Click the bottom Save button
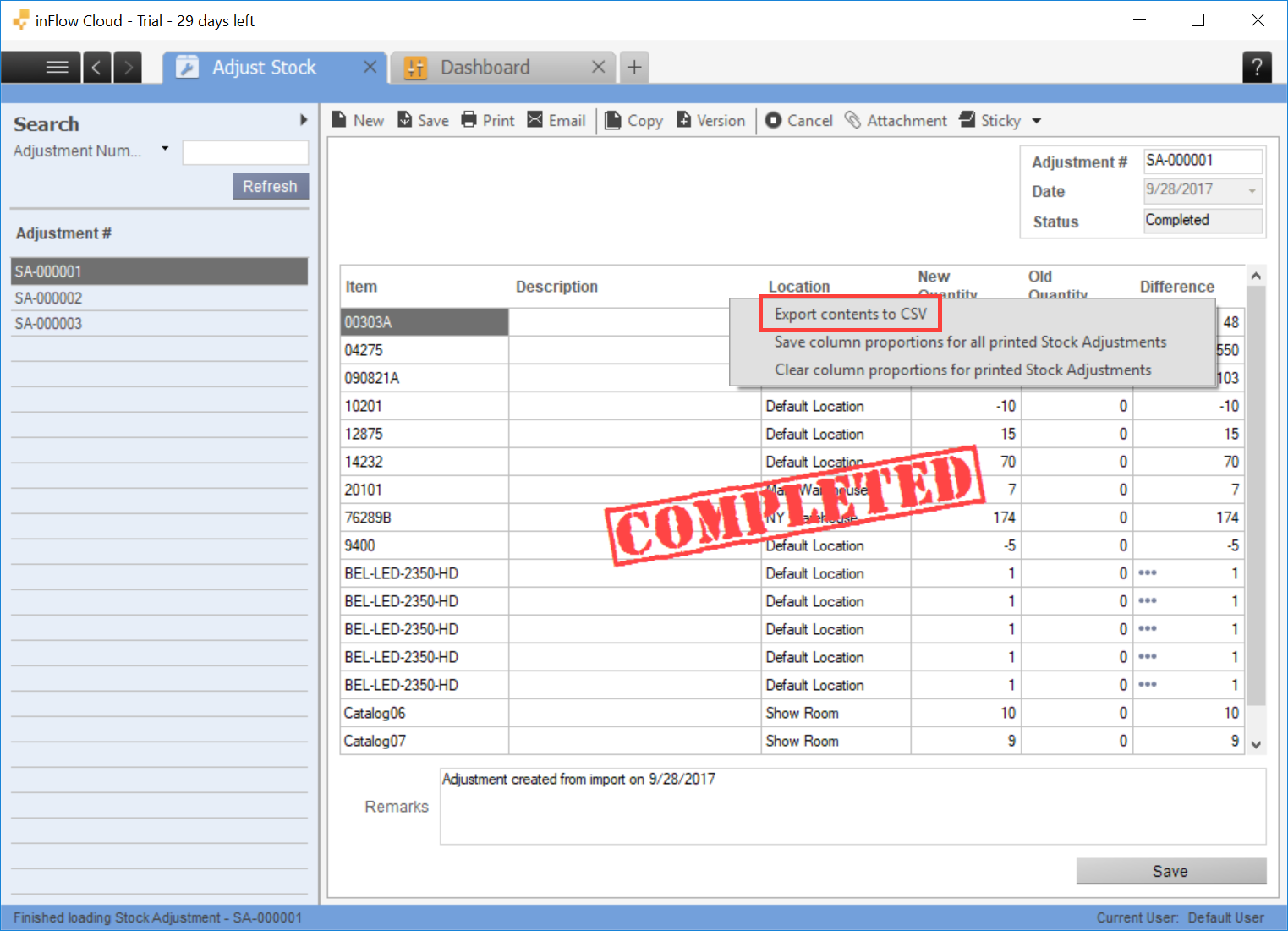Viewport: 1288px width, 931px height. tap(1170, 871)
